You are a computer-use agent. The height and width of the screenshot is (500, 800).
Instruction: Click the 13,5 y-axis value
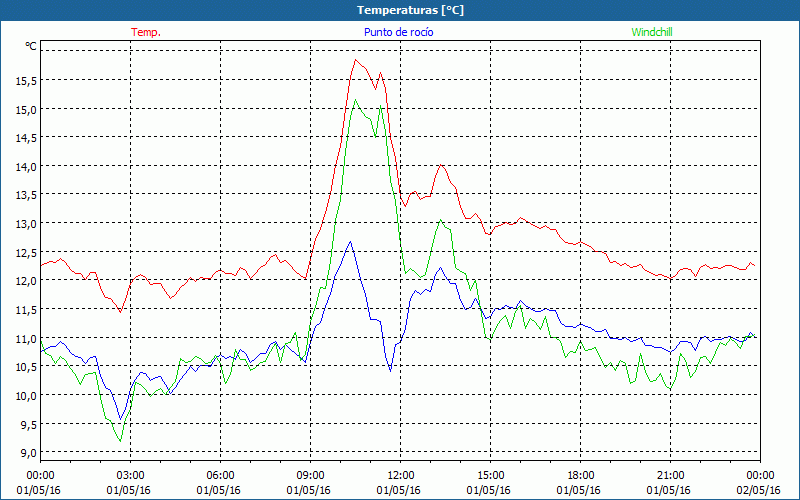tap(26, 194)
